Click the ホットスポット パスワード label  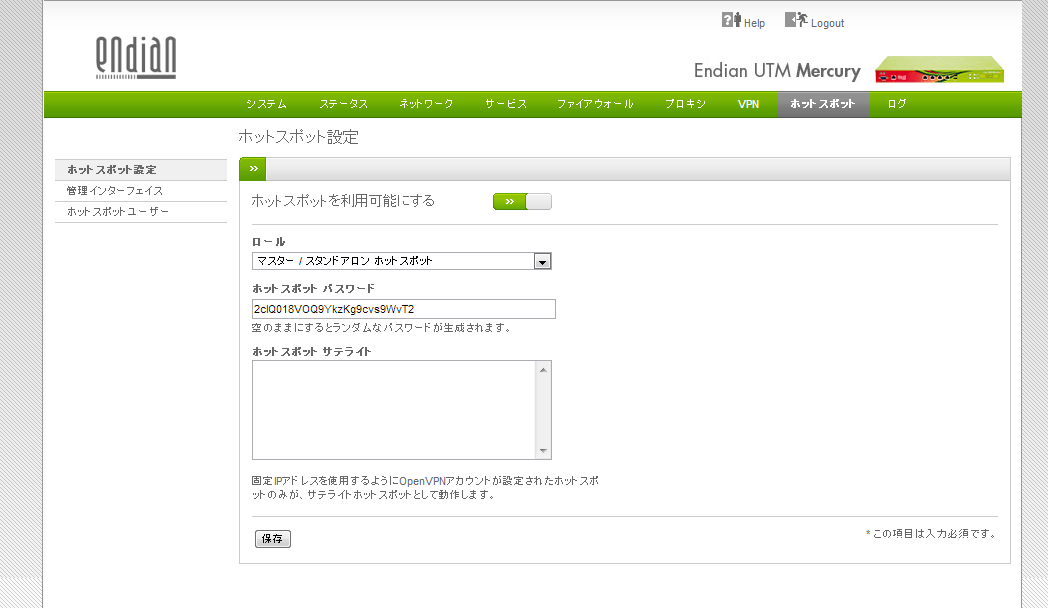point(313,289)
